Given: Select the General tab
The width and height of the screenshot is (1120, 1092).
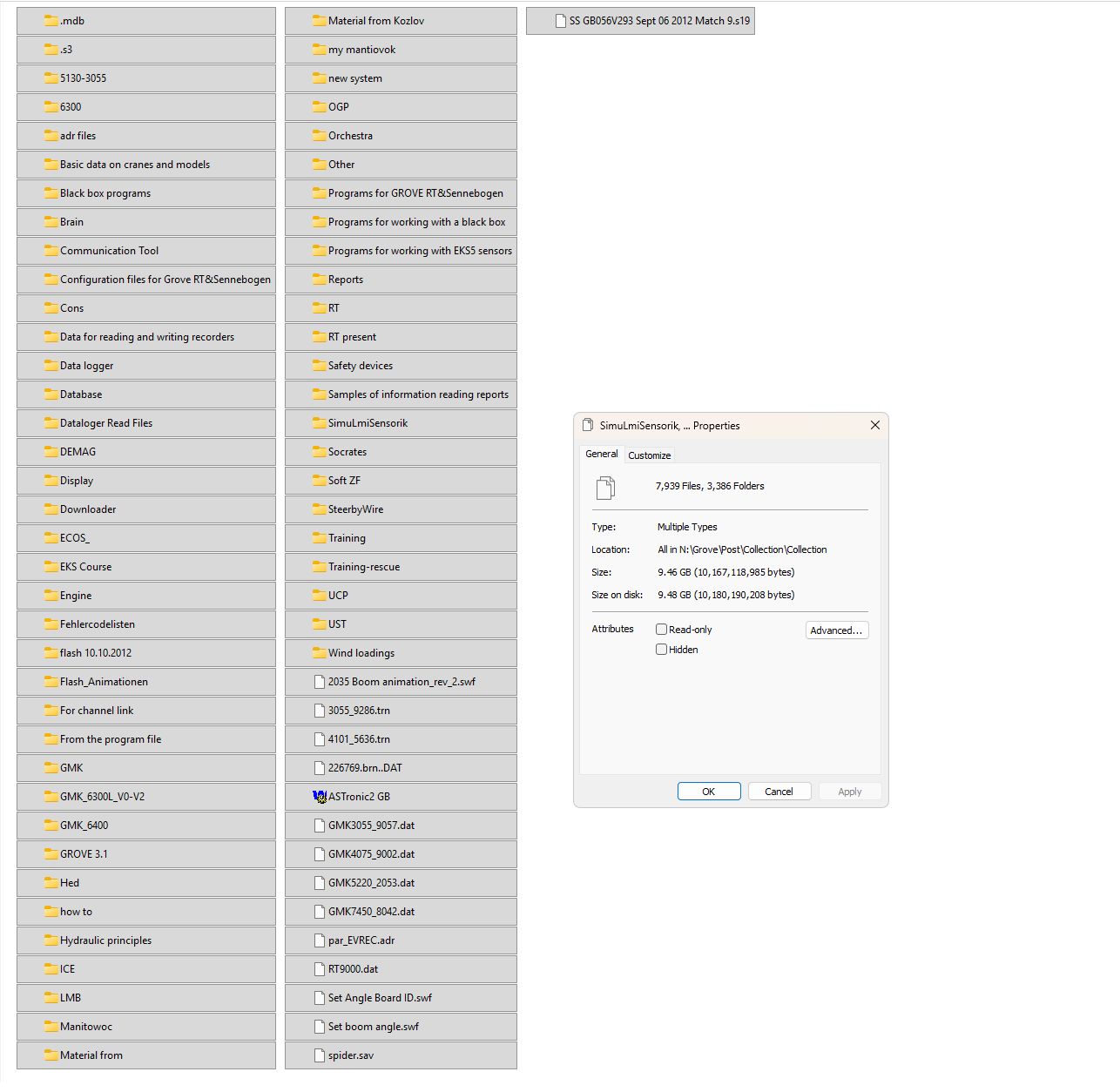Looking at the screenshot, I should pyautogui.click(x=601, y=454).
